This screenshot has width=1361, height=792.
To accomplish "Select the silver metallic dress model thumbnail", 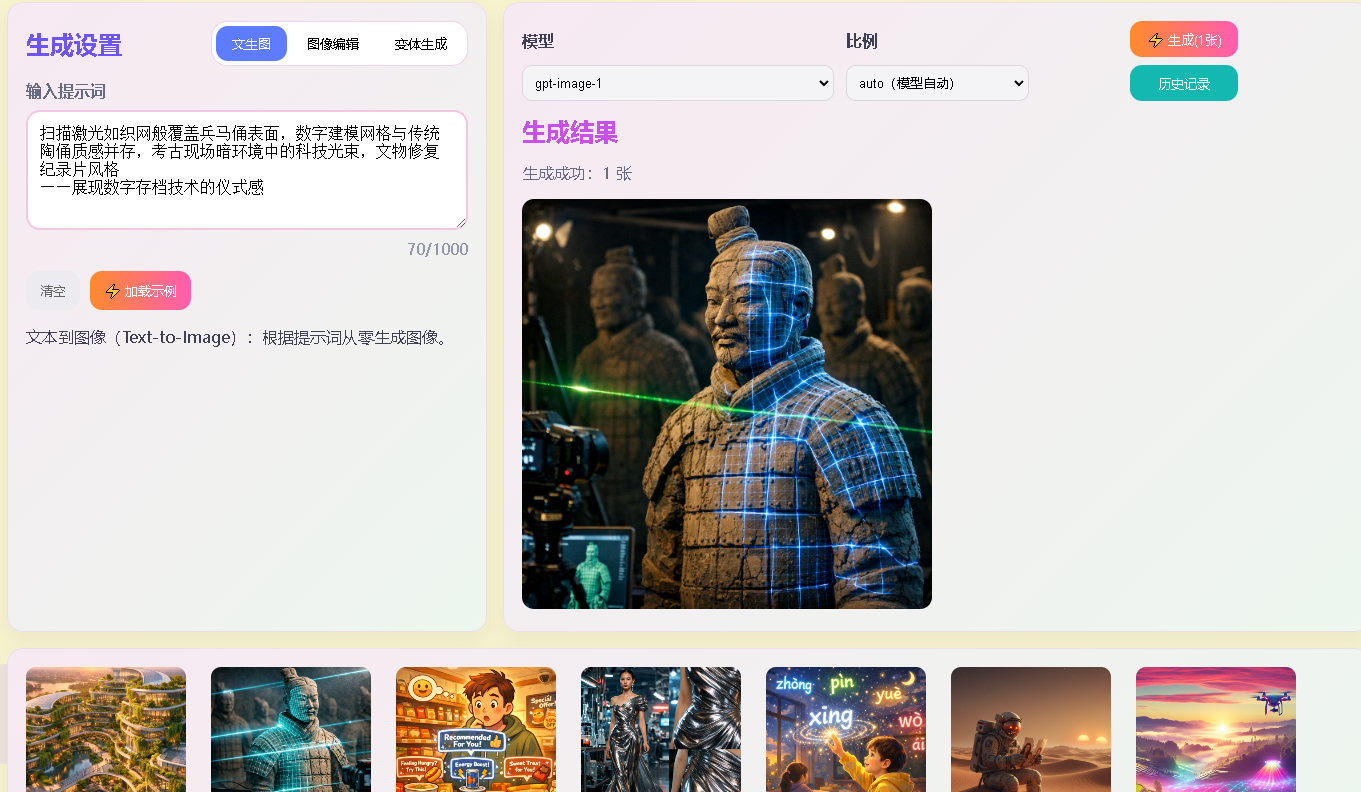I will click(661, 729).
